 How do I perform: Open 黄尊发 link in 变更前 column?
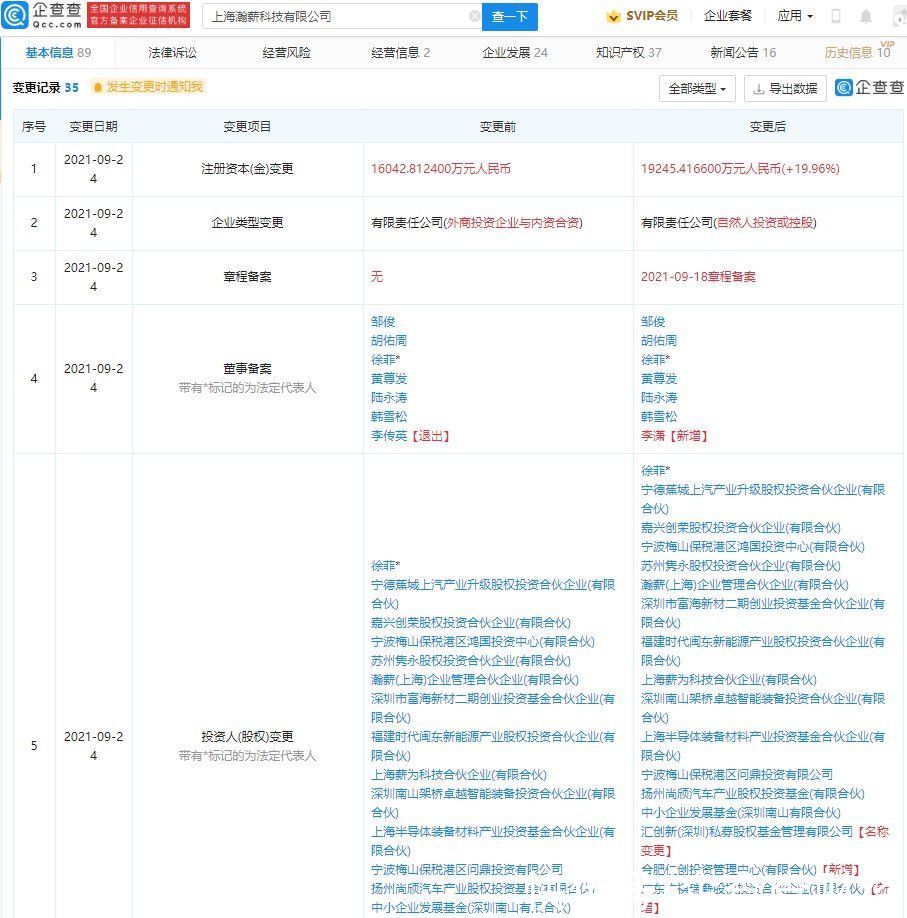point(389,379)
